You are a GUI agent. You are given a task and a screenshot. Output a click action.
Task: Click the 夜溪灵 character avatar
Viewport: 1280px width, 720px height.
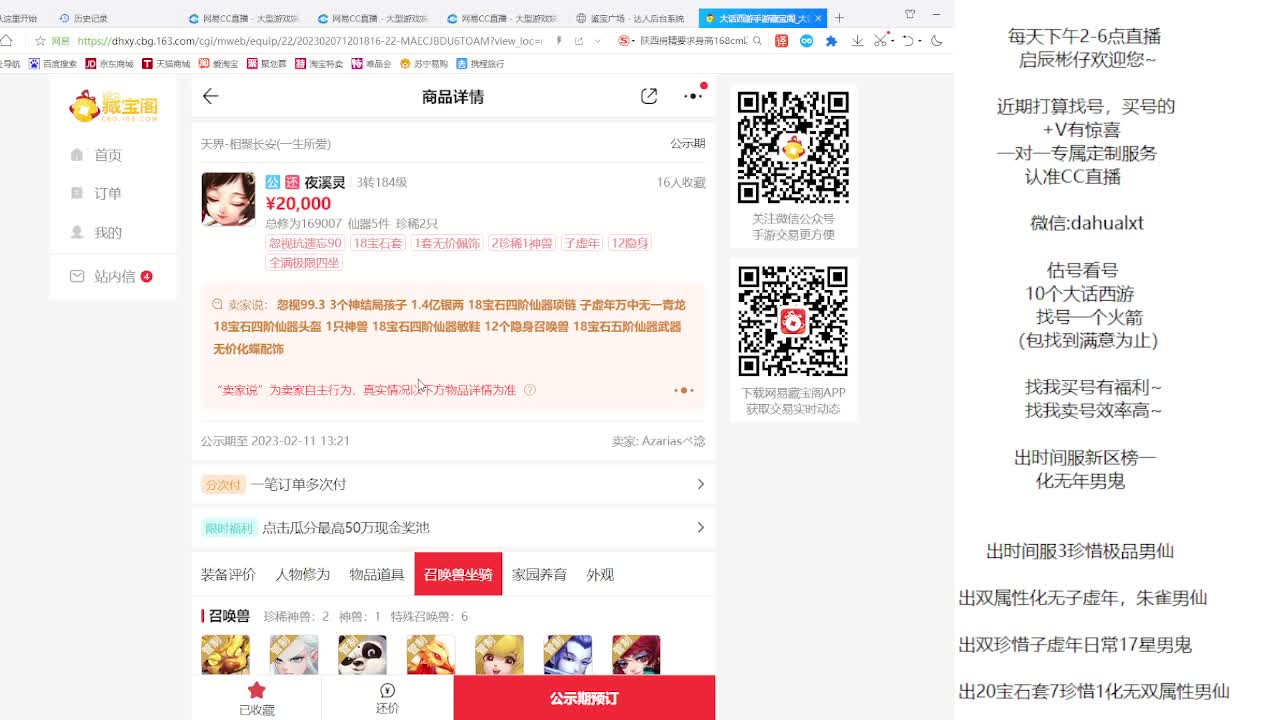click(228, 199)
